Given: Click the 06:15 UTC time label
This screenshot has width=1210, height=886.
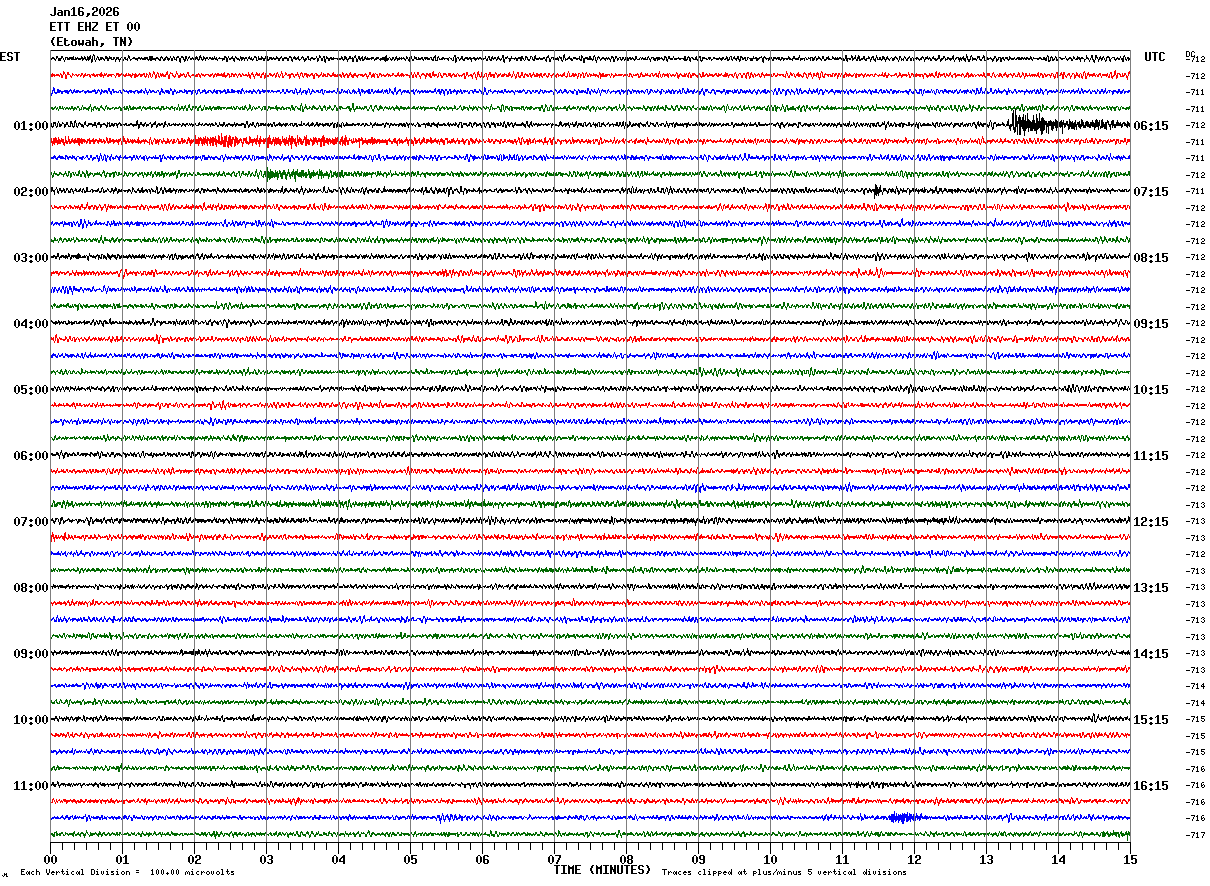Looking at the screenshot, I should [x=1151, y=126].
